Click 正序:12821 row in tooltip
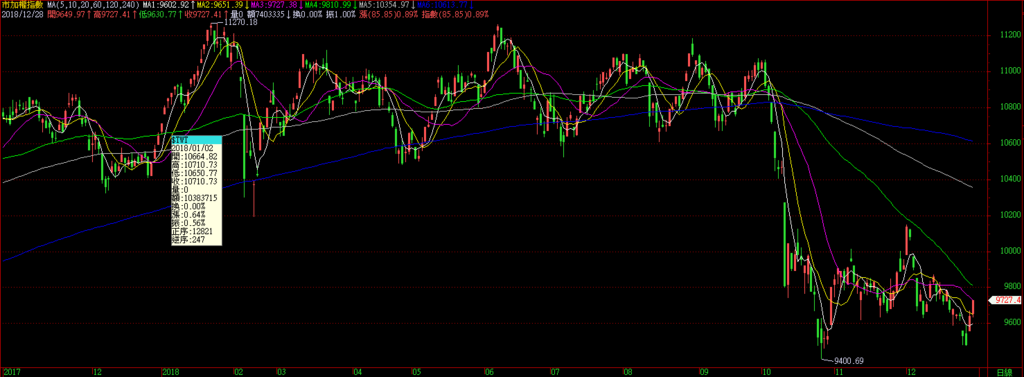1024x377 pixels. [x=192, y=231]
